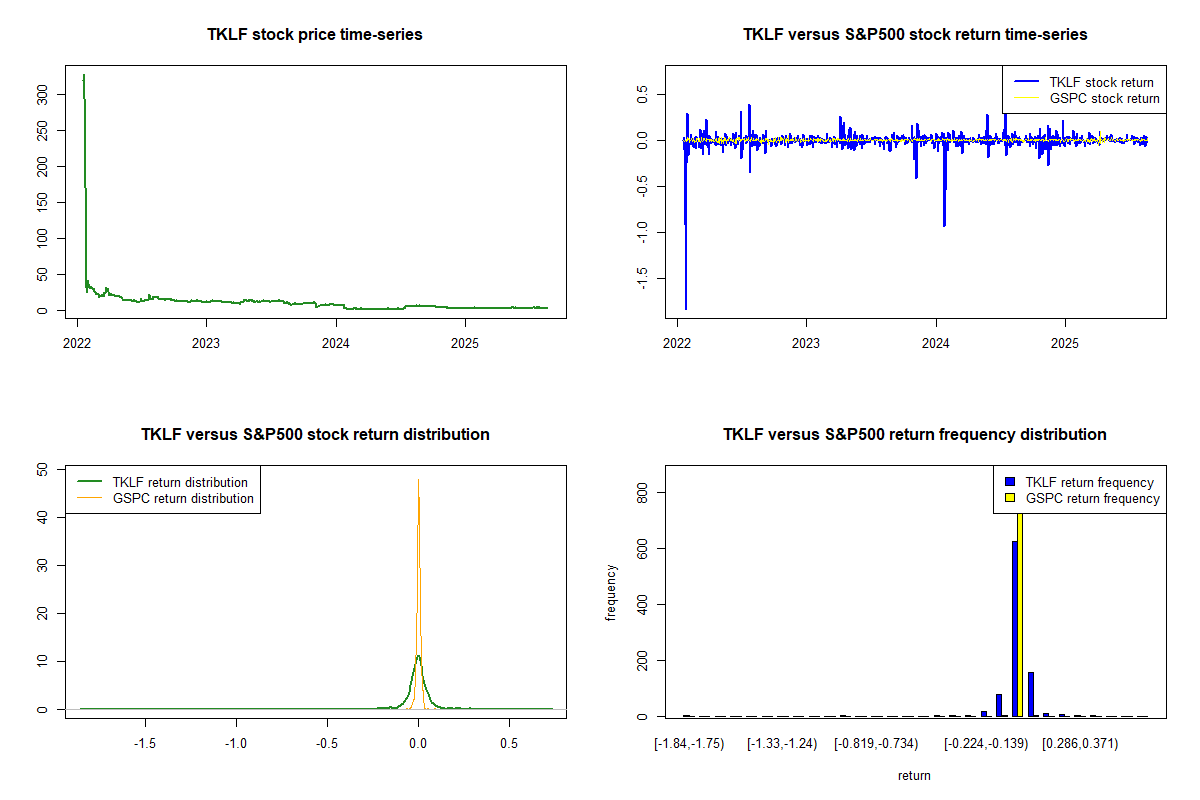The height and width of the screenshot is (800, 1200).
Task: Click the 'TKLF stock price time-series' title
Action: (315, 35)
